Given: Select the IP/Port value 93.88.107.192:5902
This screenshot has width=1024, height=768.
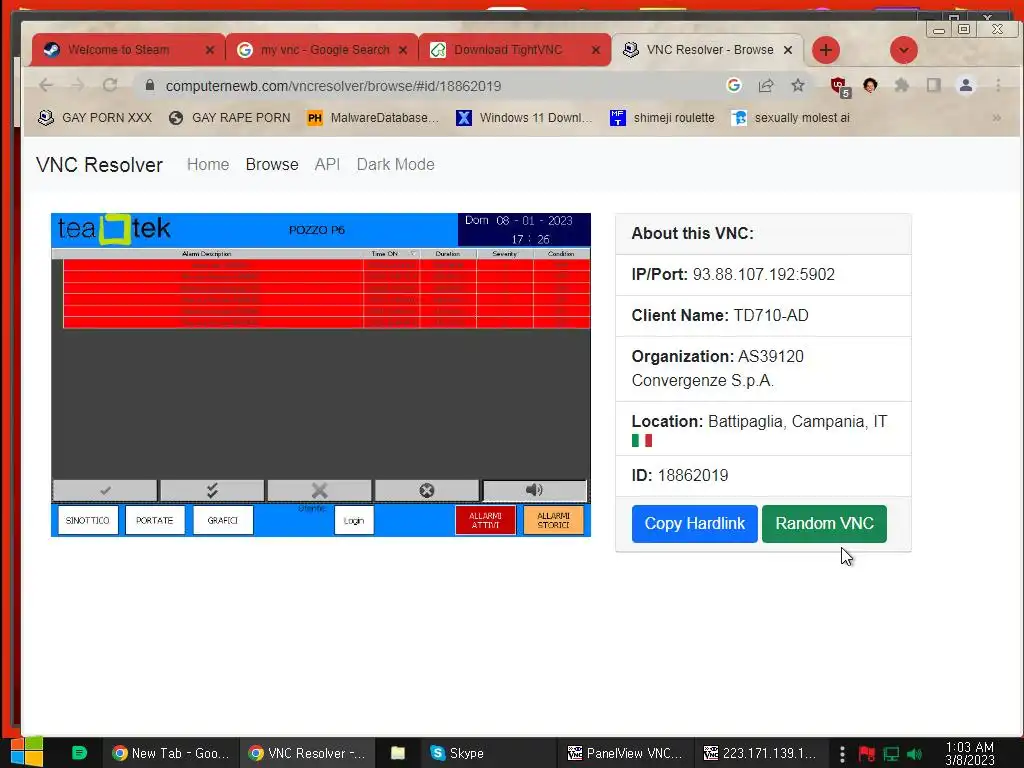Looking at the screenshot, I should click(x=763, y=274).
